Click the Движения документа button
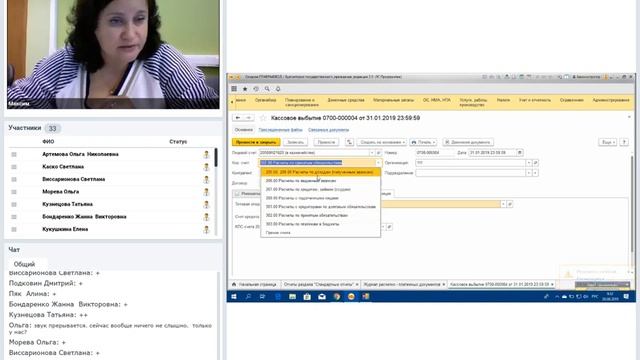Screen dimensions: 640x360 (468, 142)
